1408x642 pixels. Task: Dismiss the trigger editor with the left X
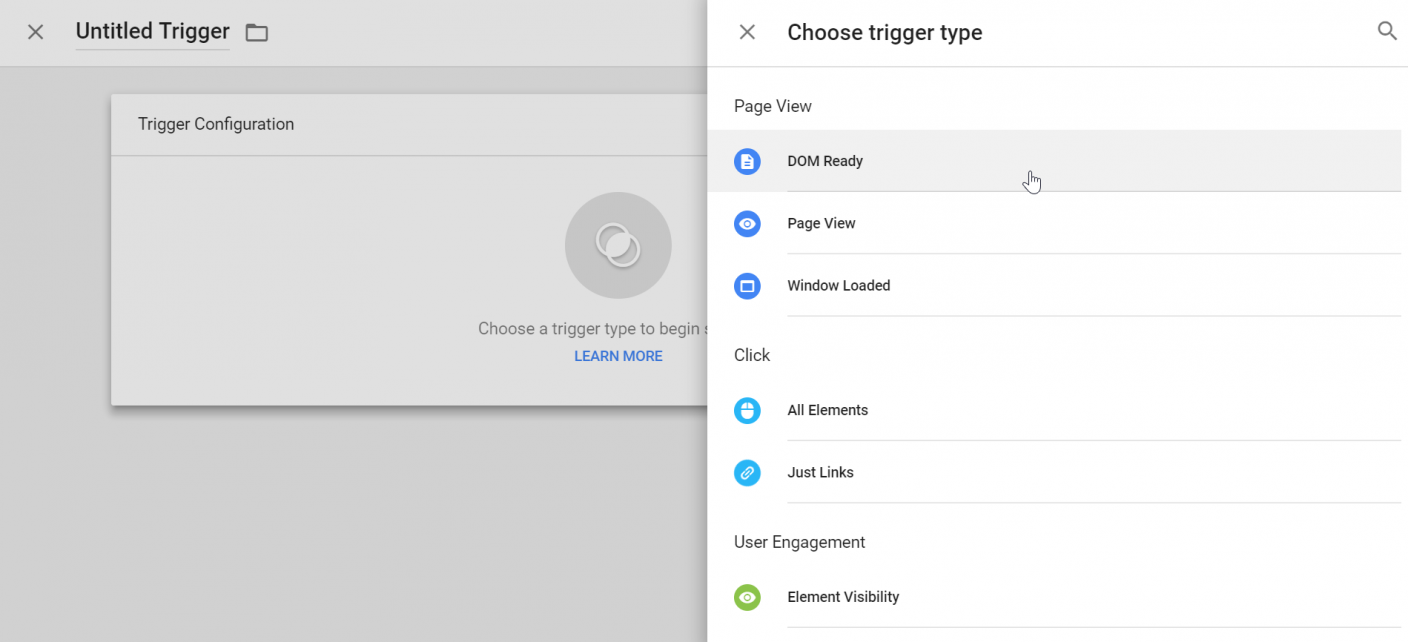pyautogui.click(x=35, y=31)
